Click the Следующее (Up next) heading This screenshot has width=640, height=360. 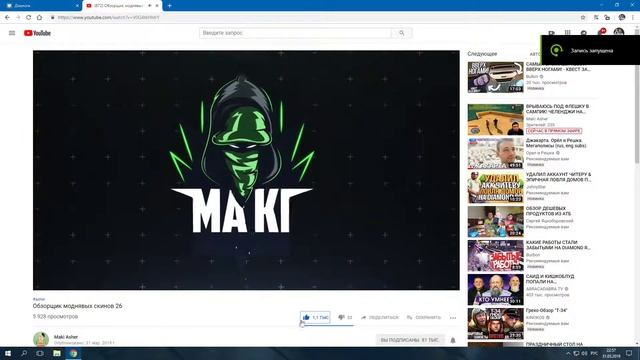(x=482, y=54)
